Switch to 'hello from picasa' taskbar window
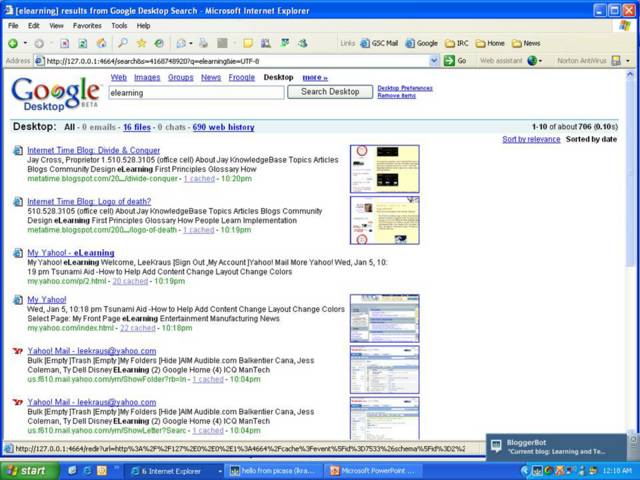The width and height of the screenshot is (640, 480). pos(275,471)
